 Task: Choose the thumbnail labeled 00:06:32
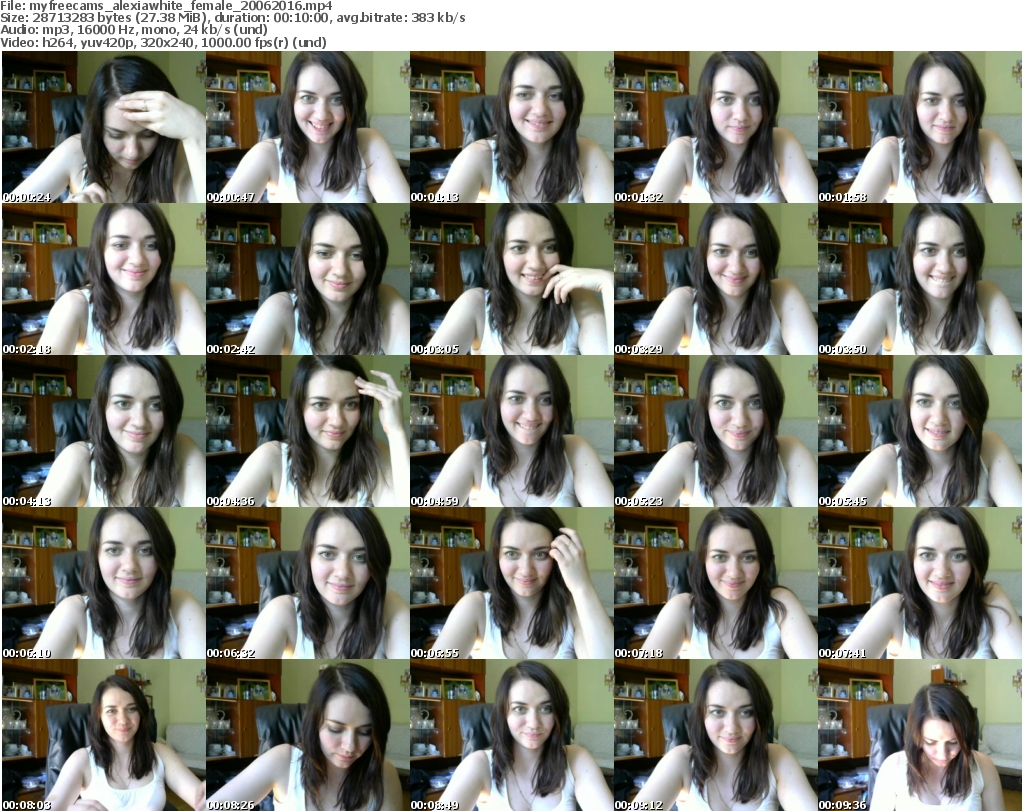tap(308, 584)
